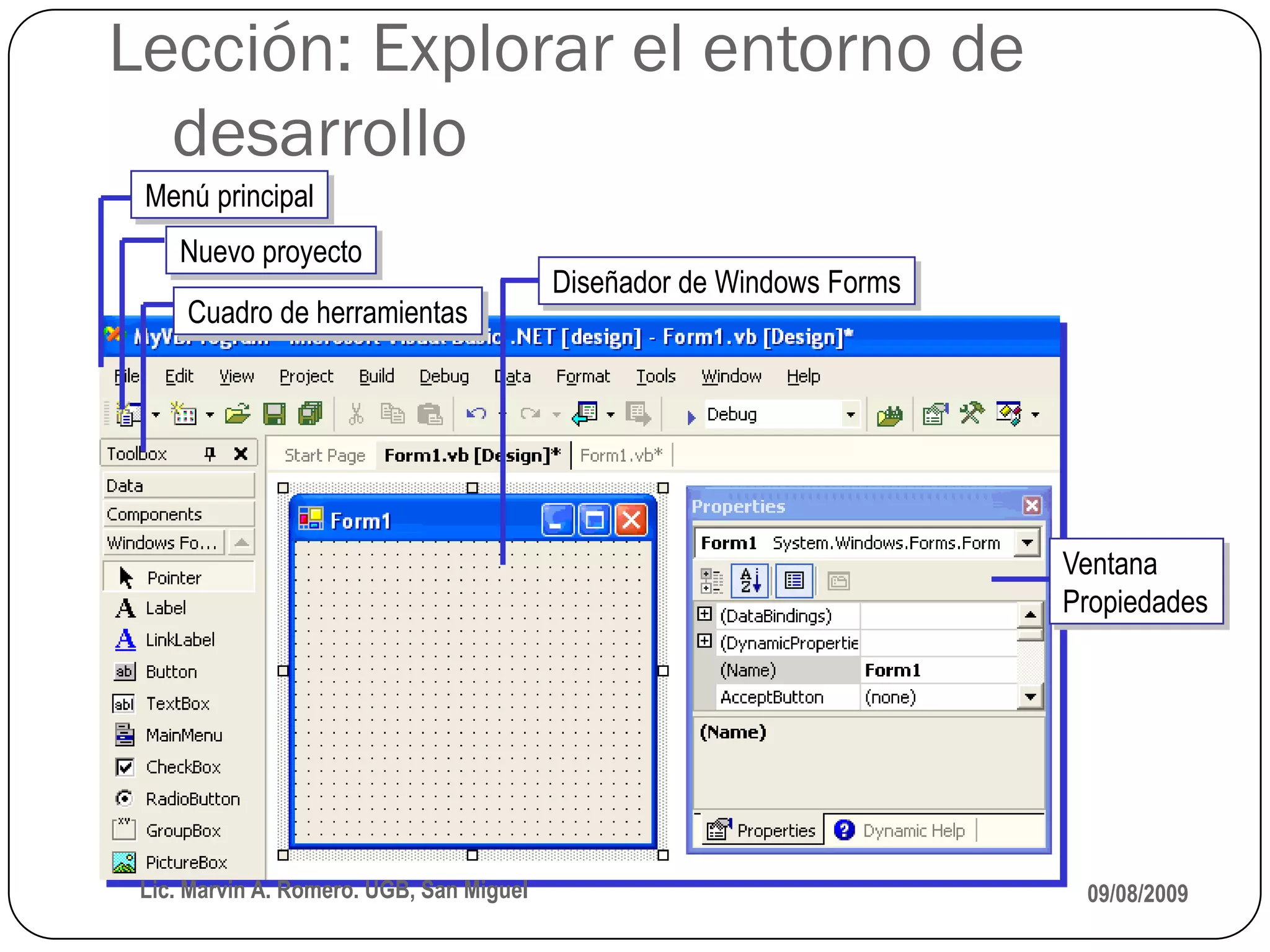Click the Toolbox scroll-up arrow button

242,543
